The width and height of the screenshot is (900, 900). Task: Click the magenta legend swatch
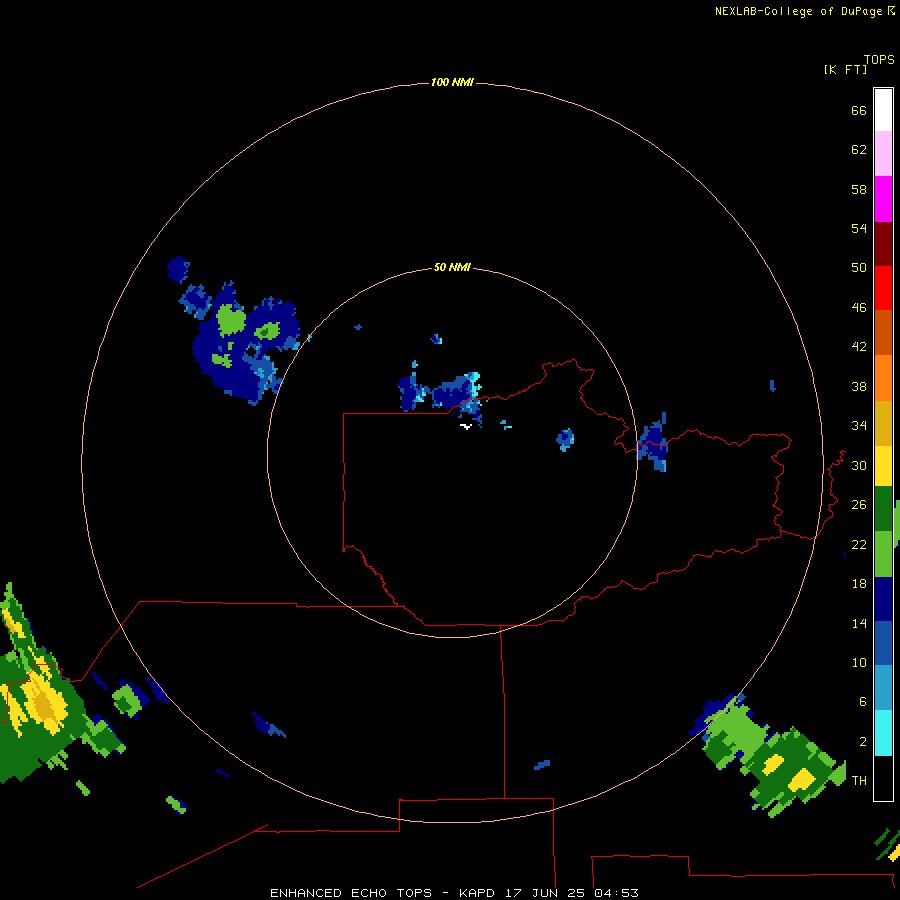coord(883,199)
